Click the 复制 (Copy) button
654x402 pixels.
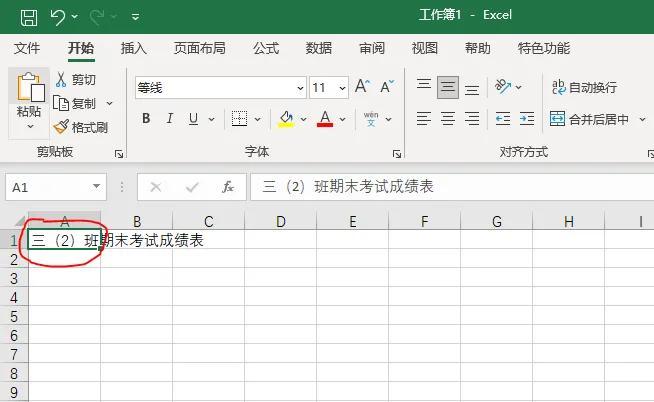[76, 103]
